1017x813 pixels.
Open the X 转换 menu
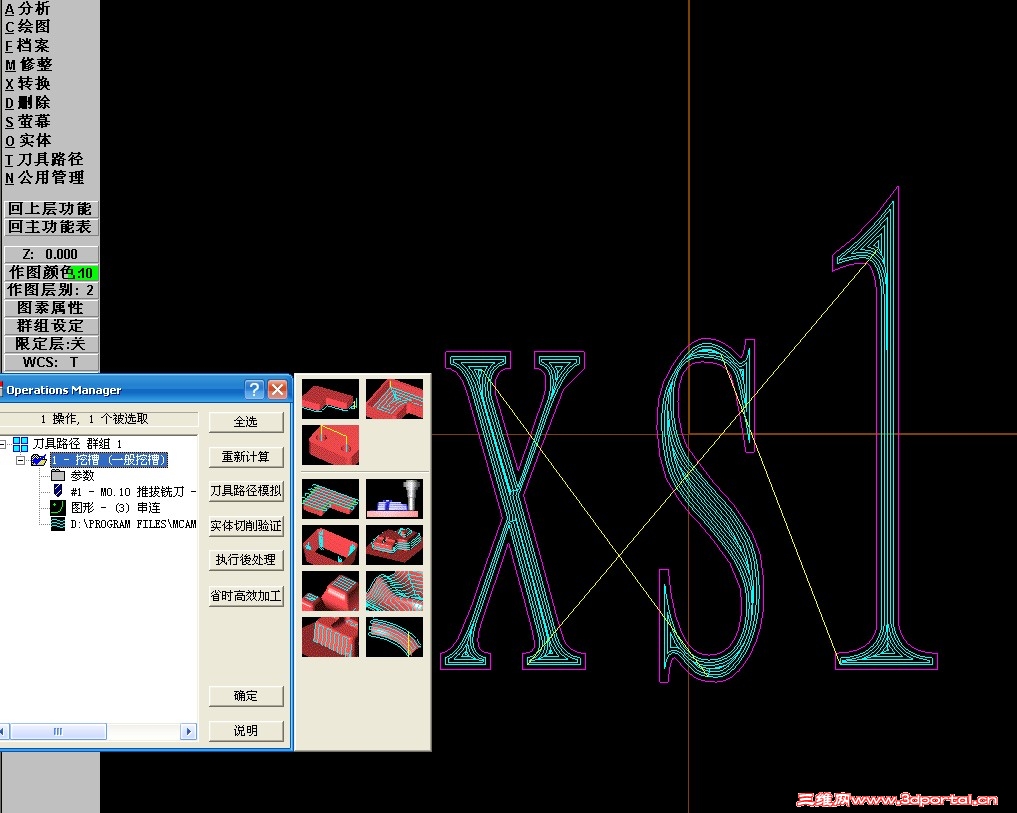click(27, 83)
